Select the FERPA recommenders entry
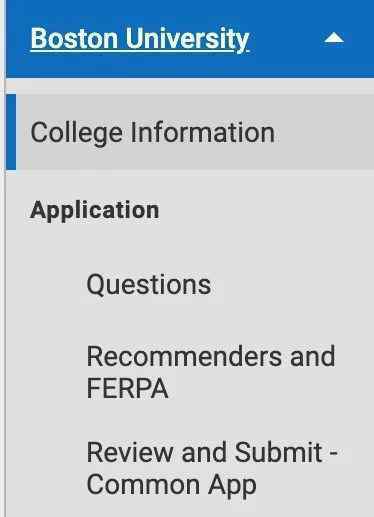Image resolution: width=374 pixels, height=517 pixels. (211, 372)
